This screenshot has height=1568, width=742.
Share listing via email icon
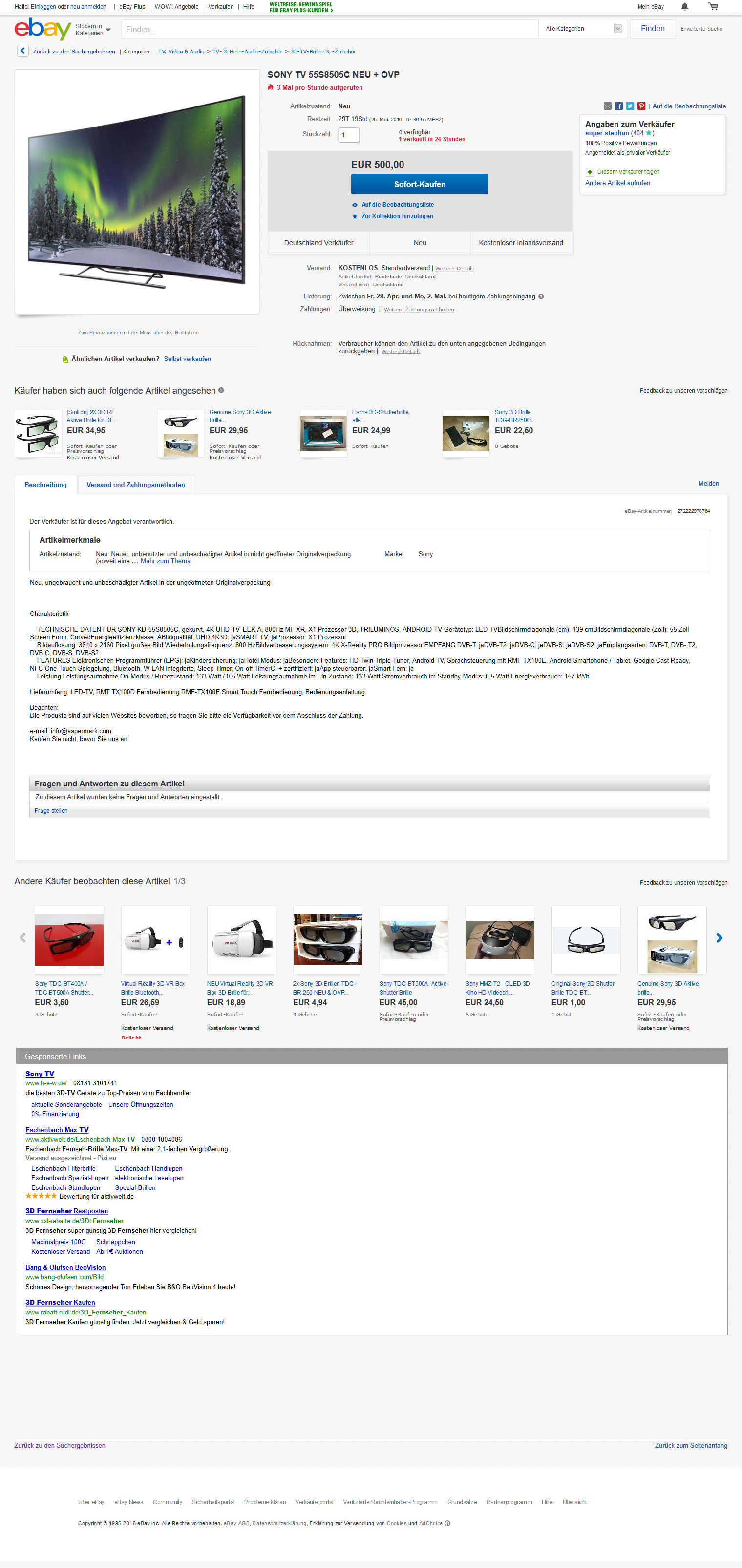608,106
